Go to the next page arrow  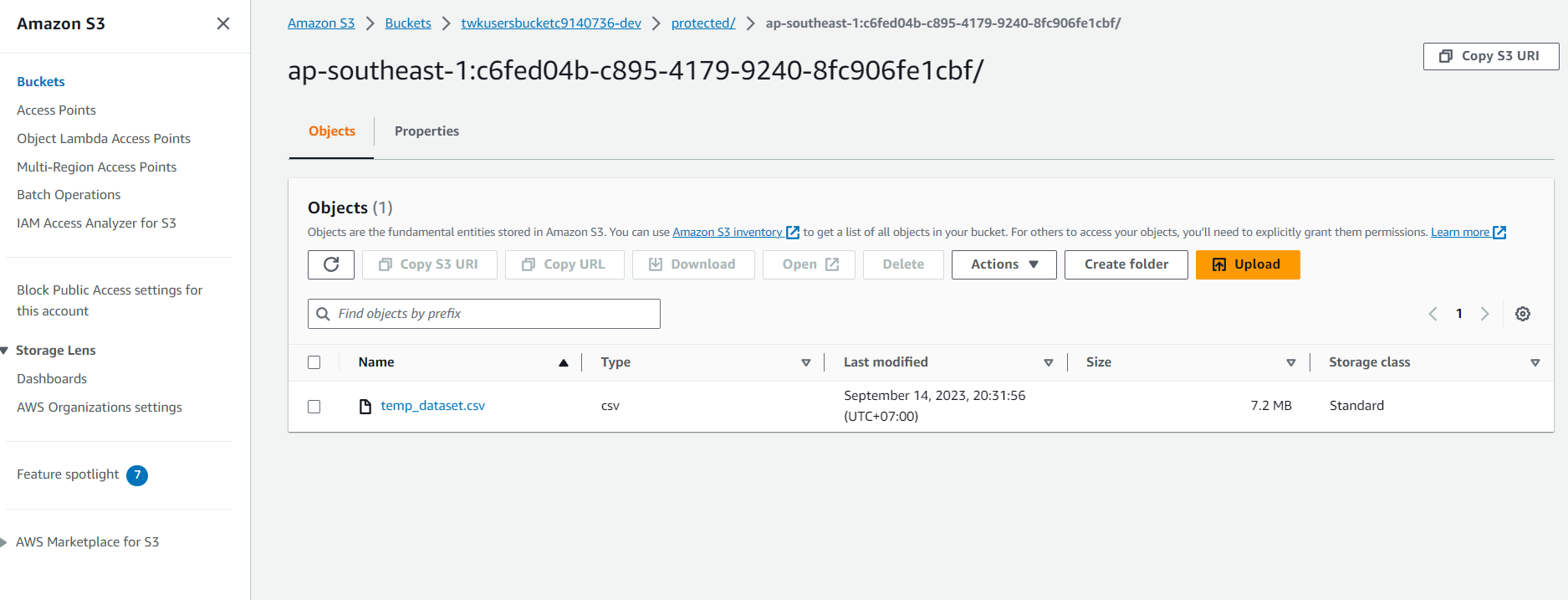pos(1485,314)
